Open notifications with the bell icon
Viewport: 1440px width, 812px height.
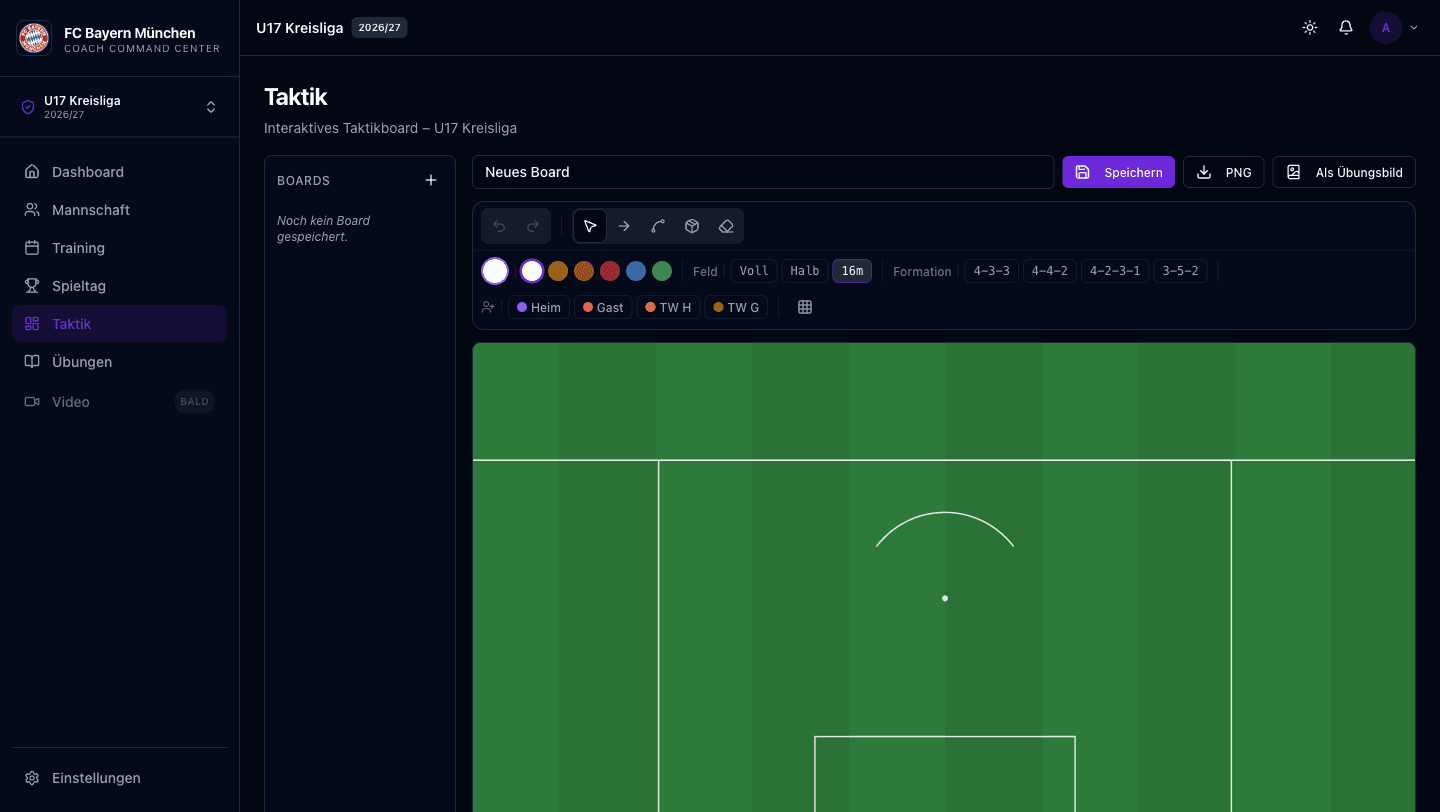pyautogui.click(x=1346, y=28)
